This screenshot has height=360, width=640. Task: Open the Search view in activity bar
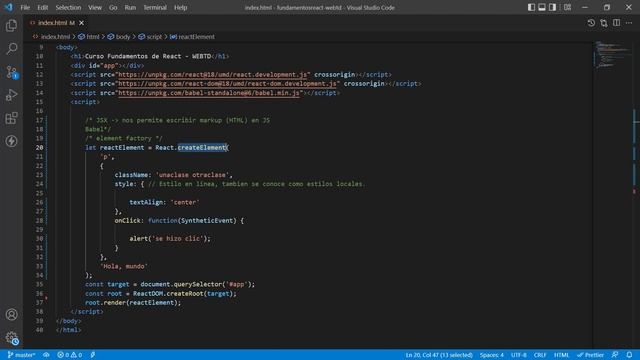tap(11, 49)
